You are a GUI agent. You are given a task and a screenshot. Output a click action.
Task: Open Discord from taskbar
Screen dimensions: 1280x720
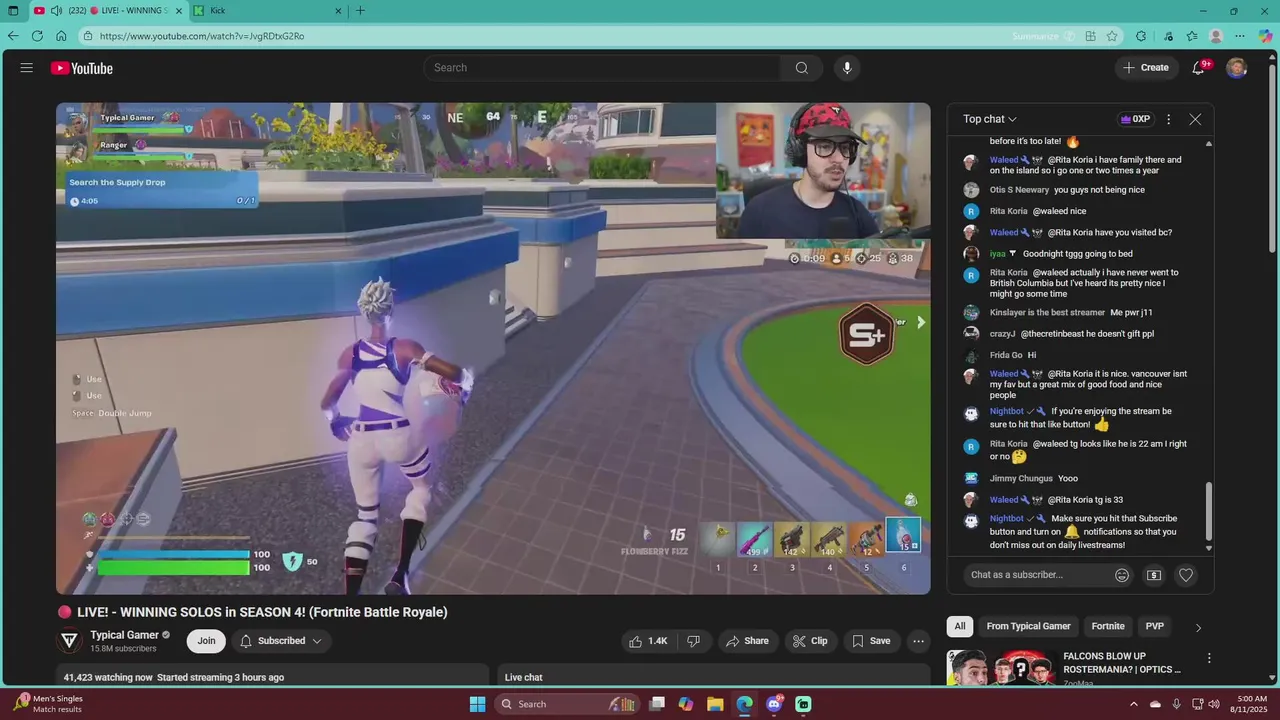(x=773, y=704)
